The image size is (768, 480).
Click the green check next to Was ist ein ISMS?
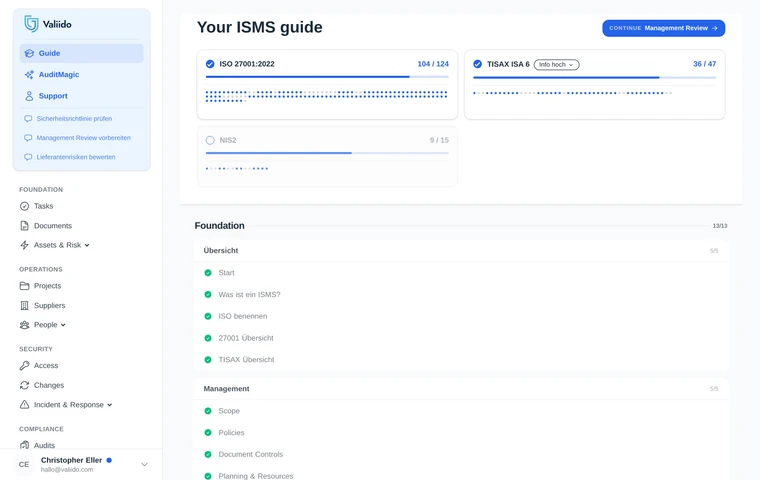[208, 294]
